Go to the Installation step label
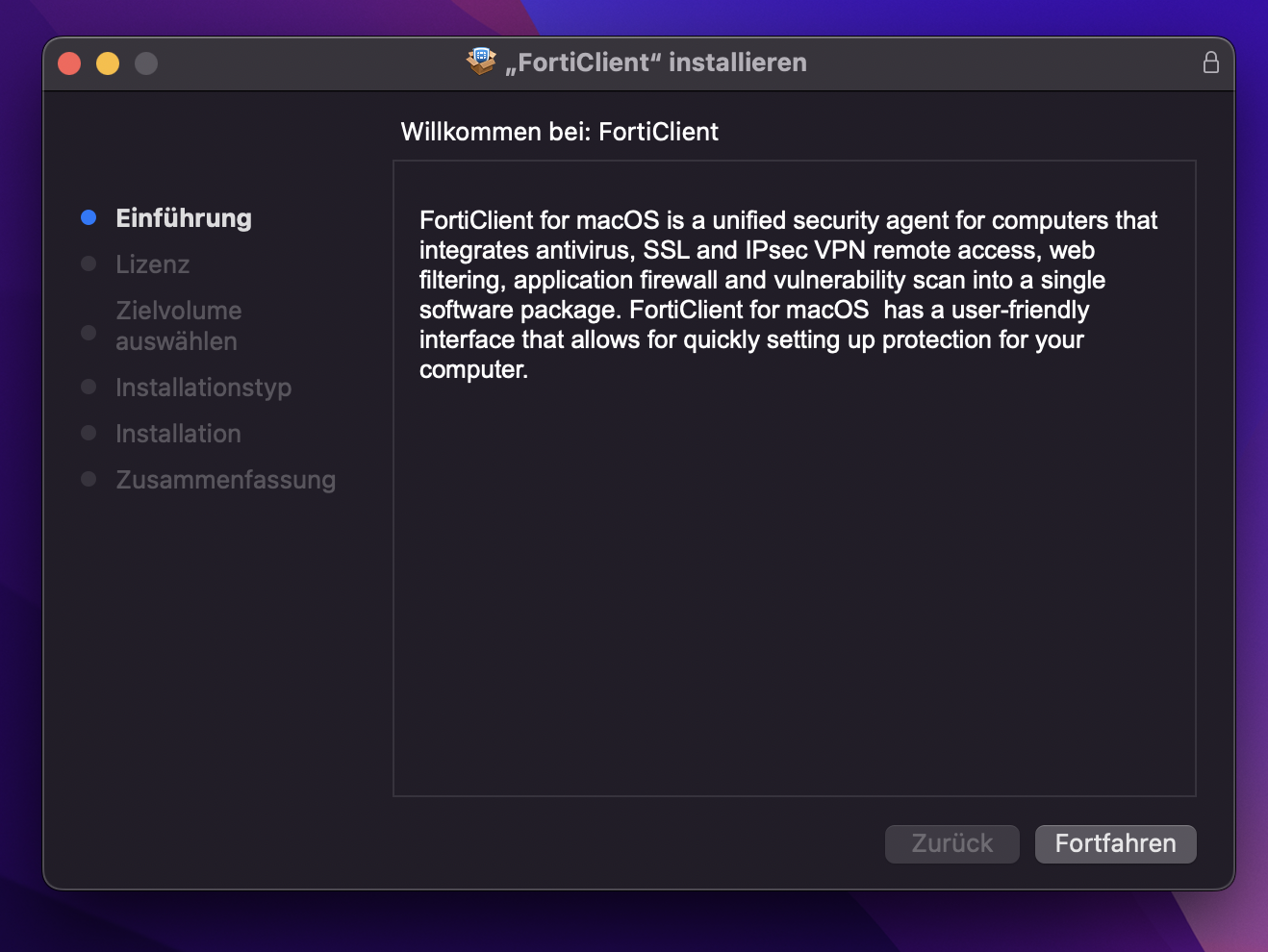This screenshot has height=952, width=1268. 178,434
